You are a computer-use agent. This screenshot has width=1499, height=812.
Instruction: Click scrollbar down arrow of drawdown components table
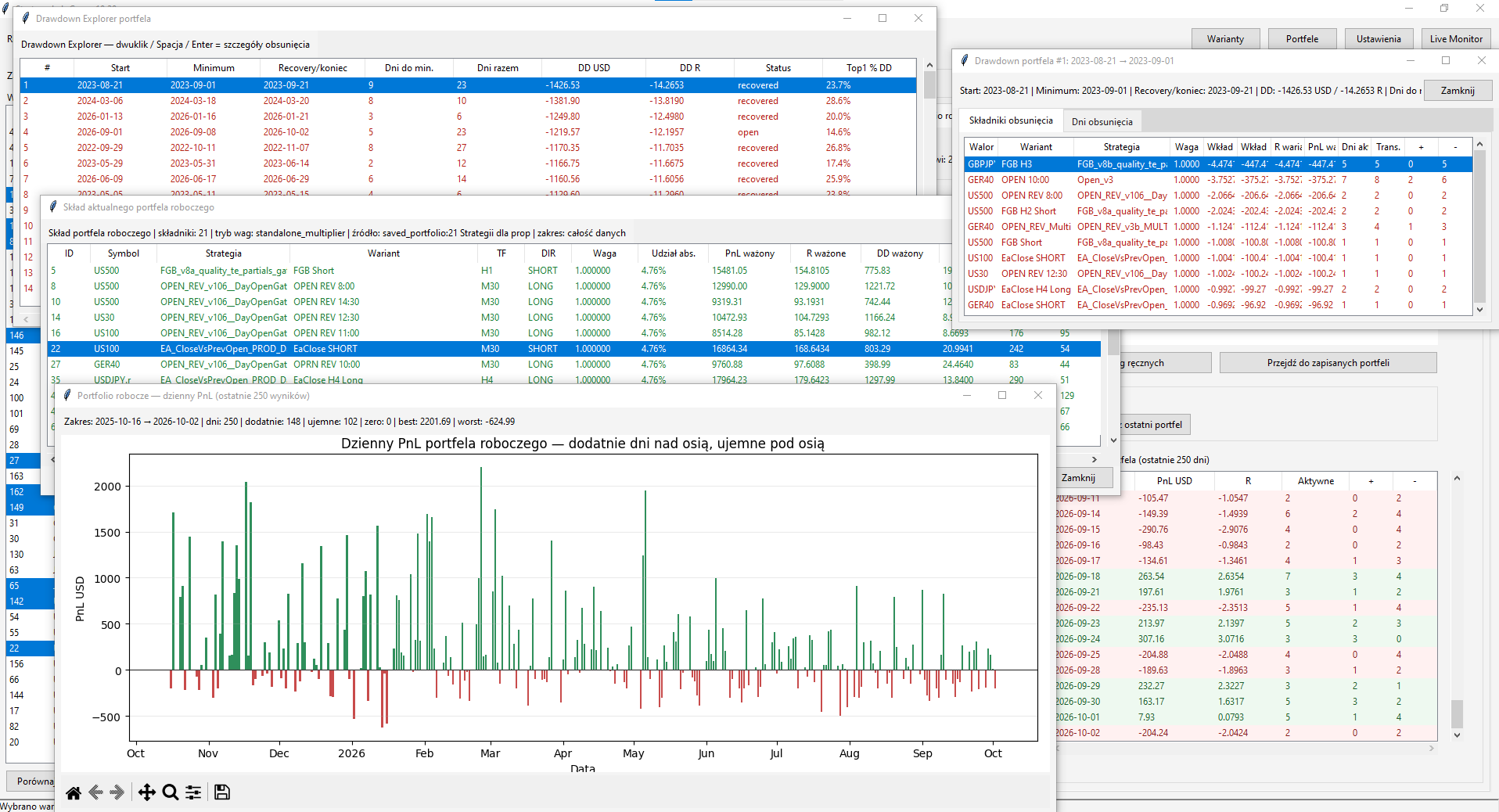[x=1479, y=310]
